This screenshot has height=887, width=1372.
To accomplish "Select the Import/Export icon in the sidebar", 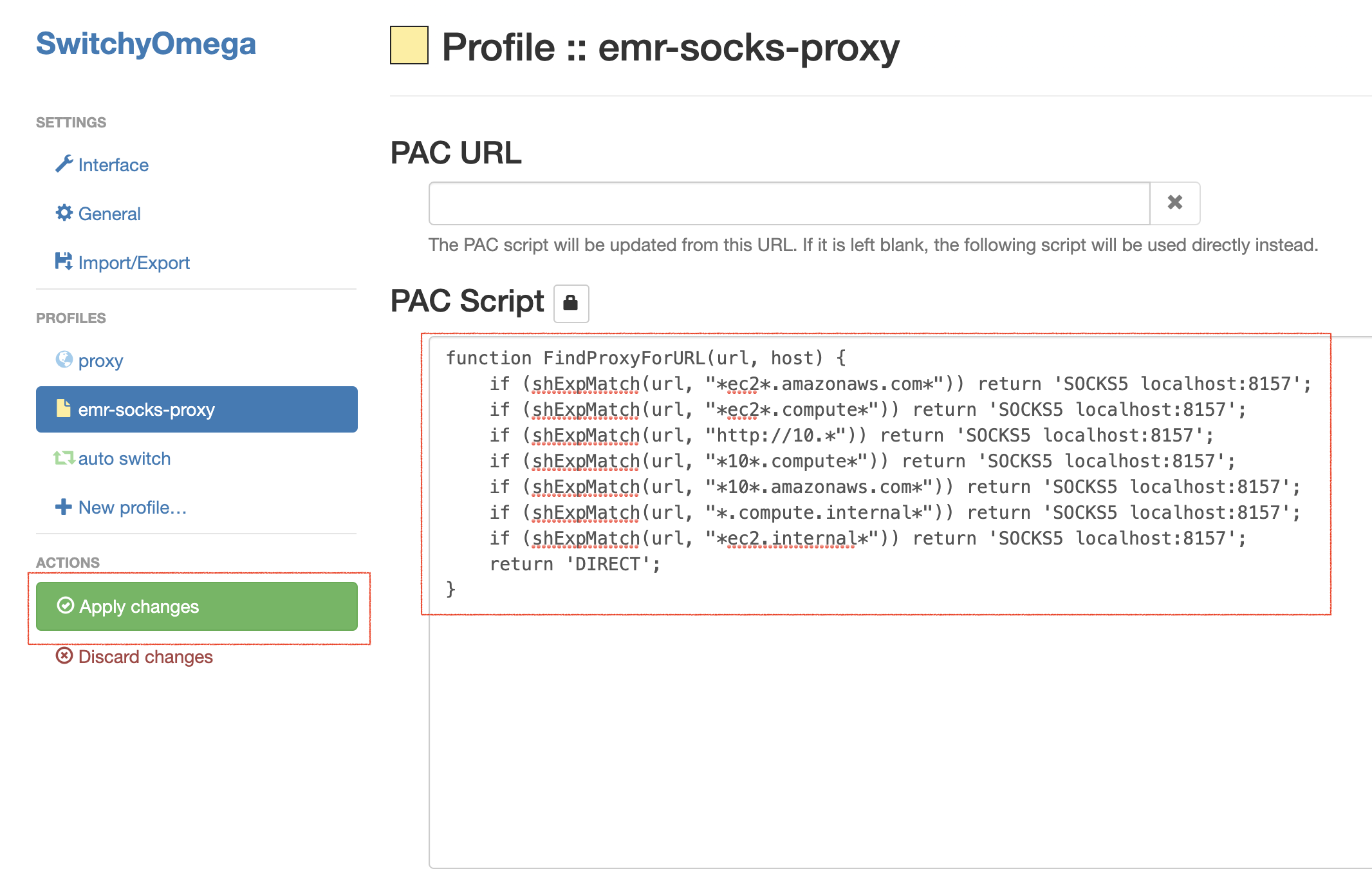I will [x=64, y=262].
